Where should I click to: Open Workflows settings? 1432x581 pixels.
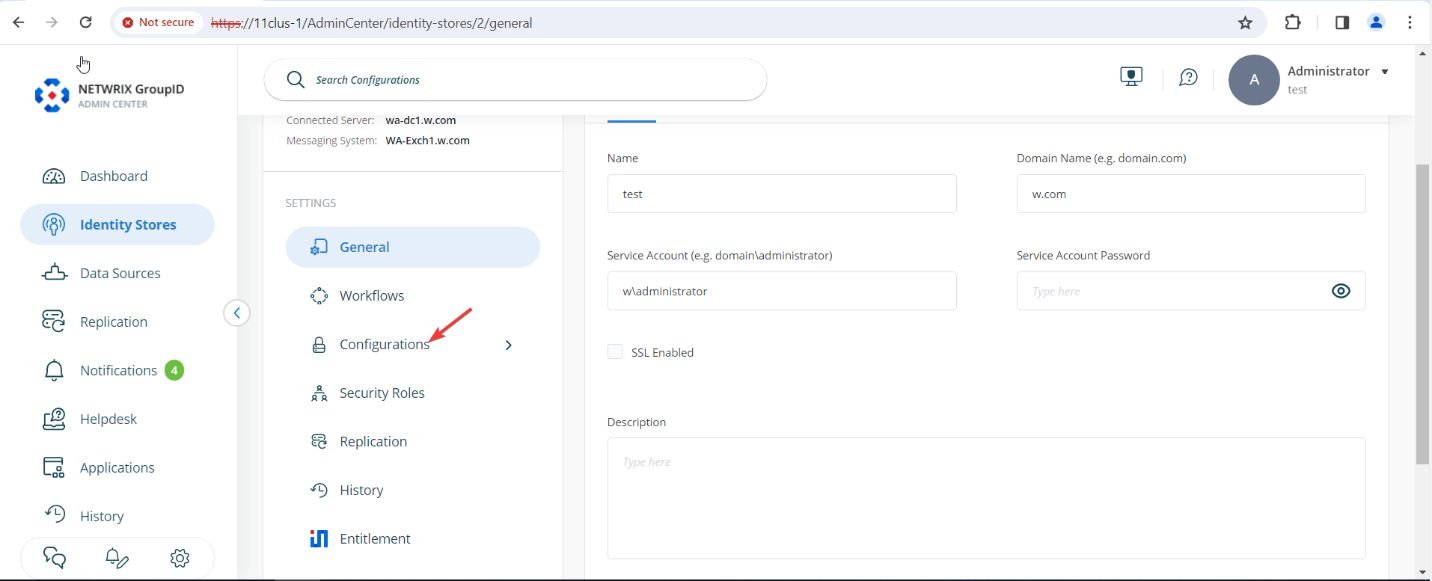[371, 295]
